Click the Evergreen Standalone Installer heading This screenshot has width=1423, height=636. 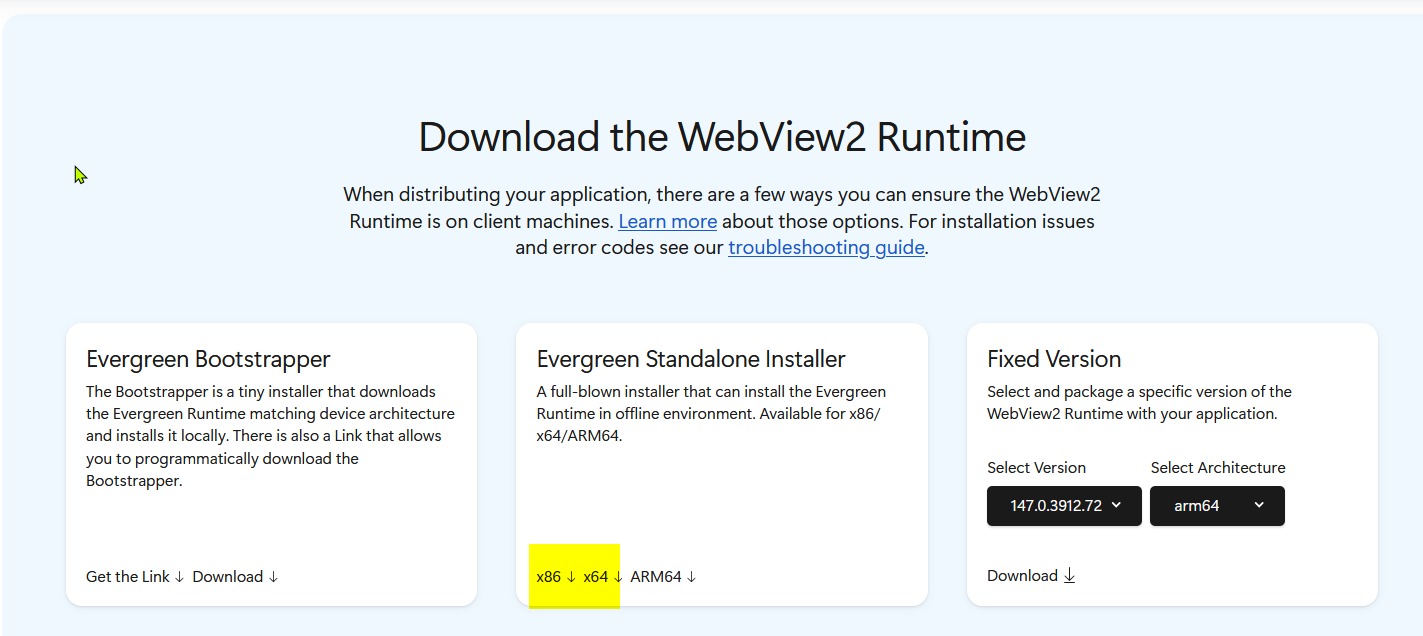[x=691, y=359]
